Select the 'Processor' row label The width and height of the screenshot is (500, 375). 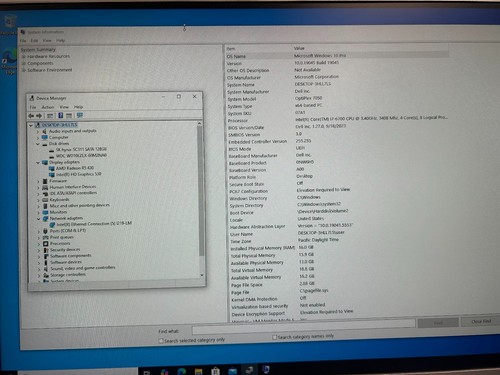(237, 121)
